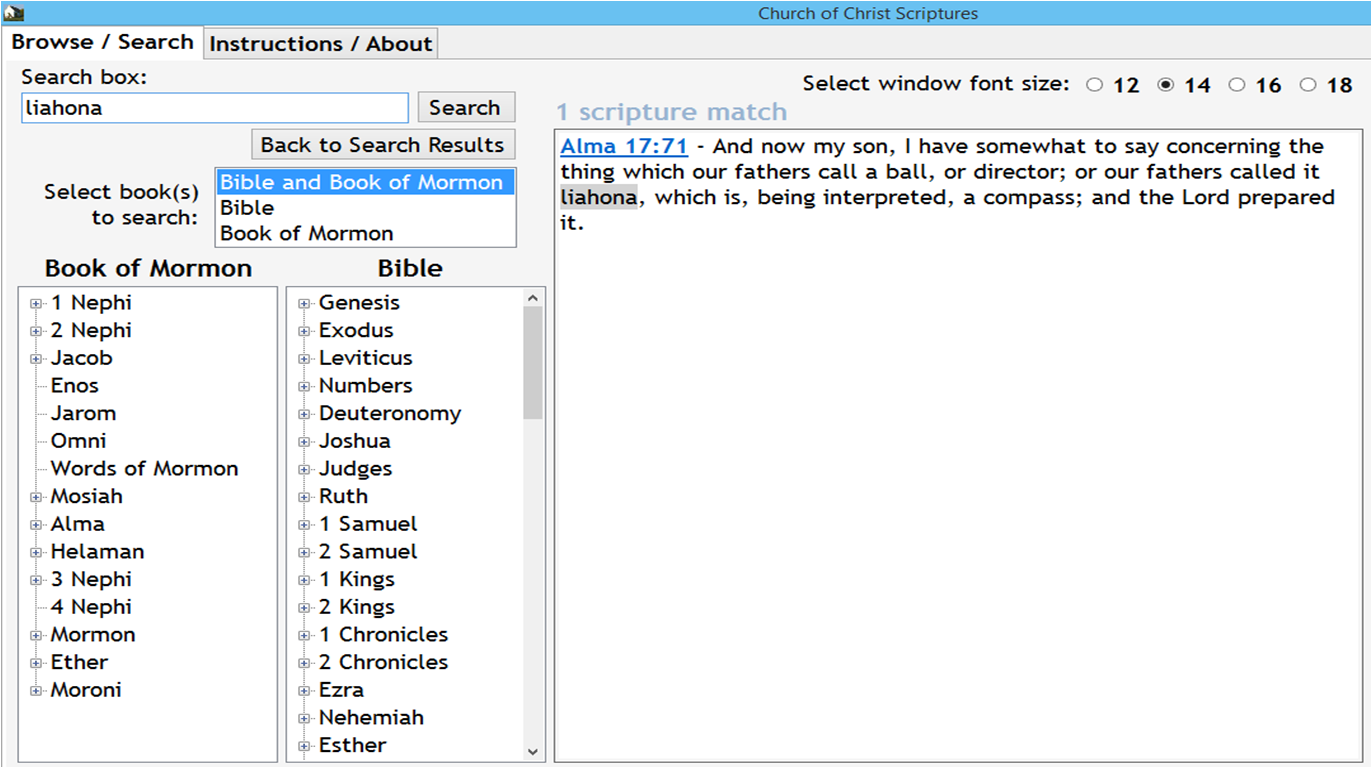Expand the Alma tree node

click(x=37, y=525)
